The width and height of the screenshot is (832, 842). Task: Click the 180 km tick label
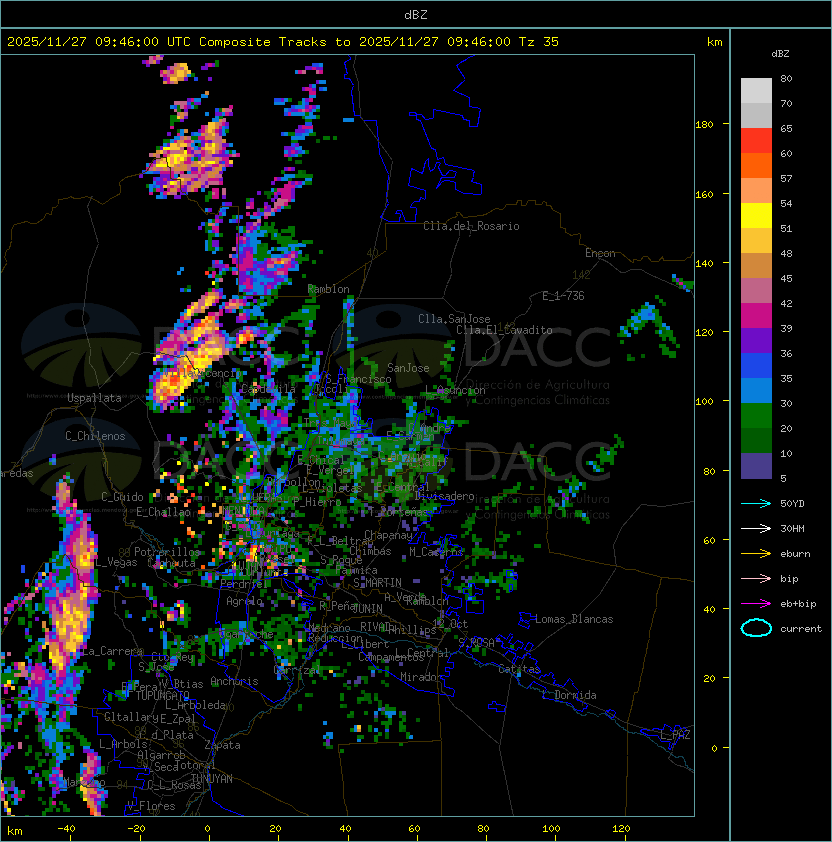(x=704, y=125)
